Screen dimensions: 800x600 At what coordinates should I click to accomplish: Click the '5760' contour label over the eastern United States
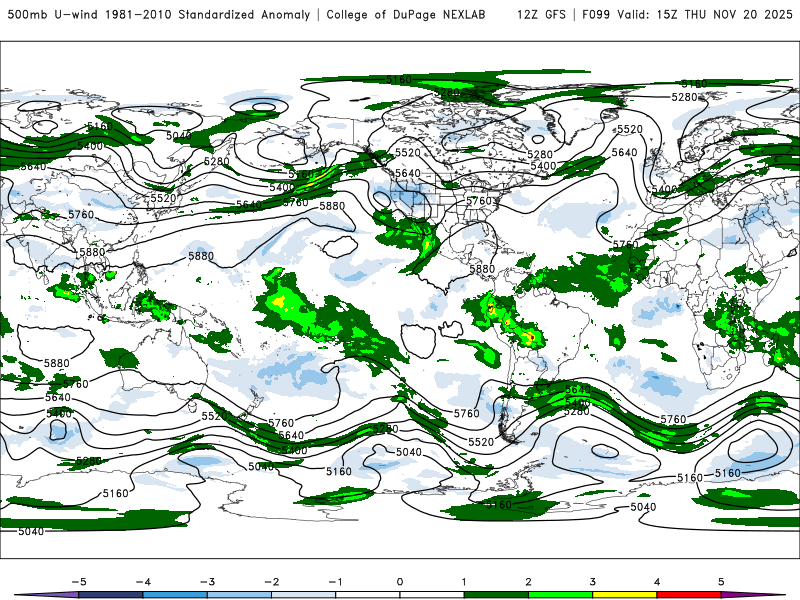[479, 201]
